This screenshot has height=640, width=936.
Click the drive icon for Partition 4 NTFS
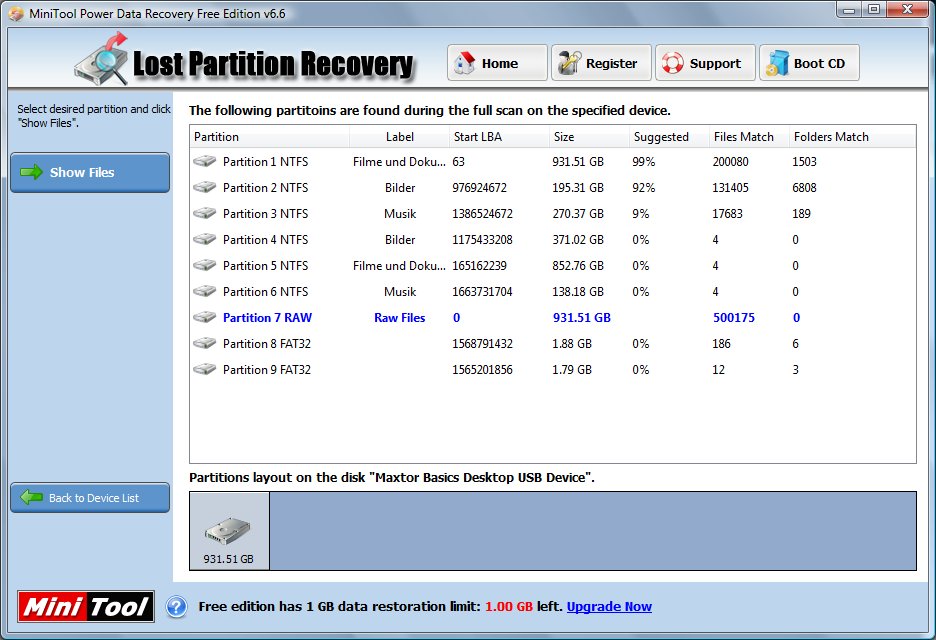(x=204, y=239)
